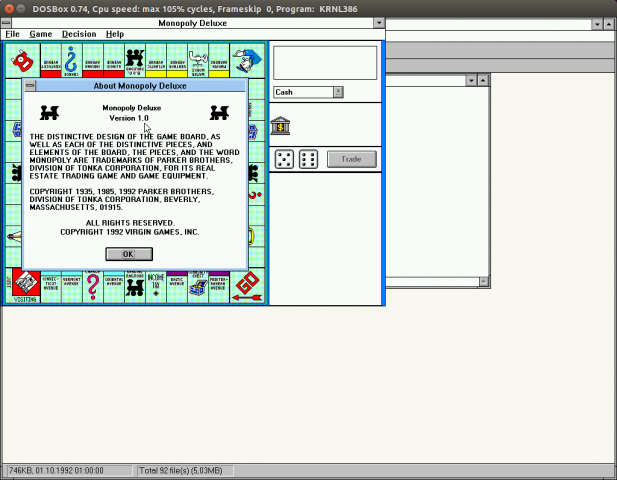The height and width of the screenshot is (480, 617).
Task: Click the first yellow property square after the railroad
Action: (x=156, y=61)
